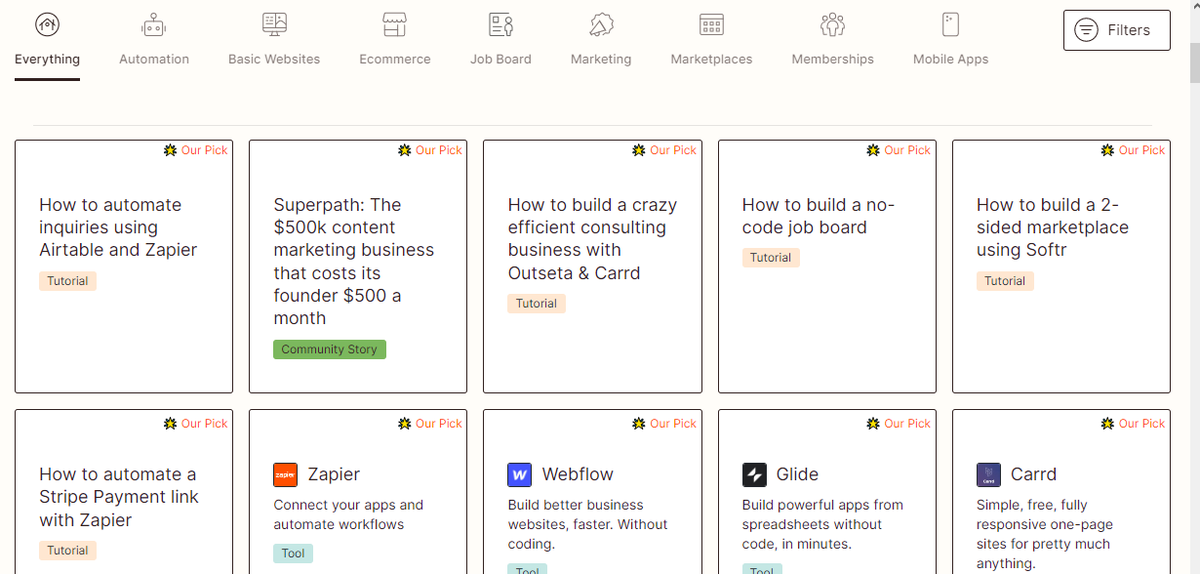Viewport: 1200px width, 574px height.
Task: Click the Memberships people icon
Action: [x=833, y=24]
